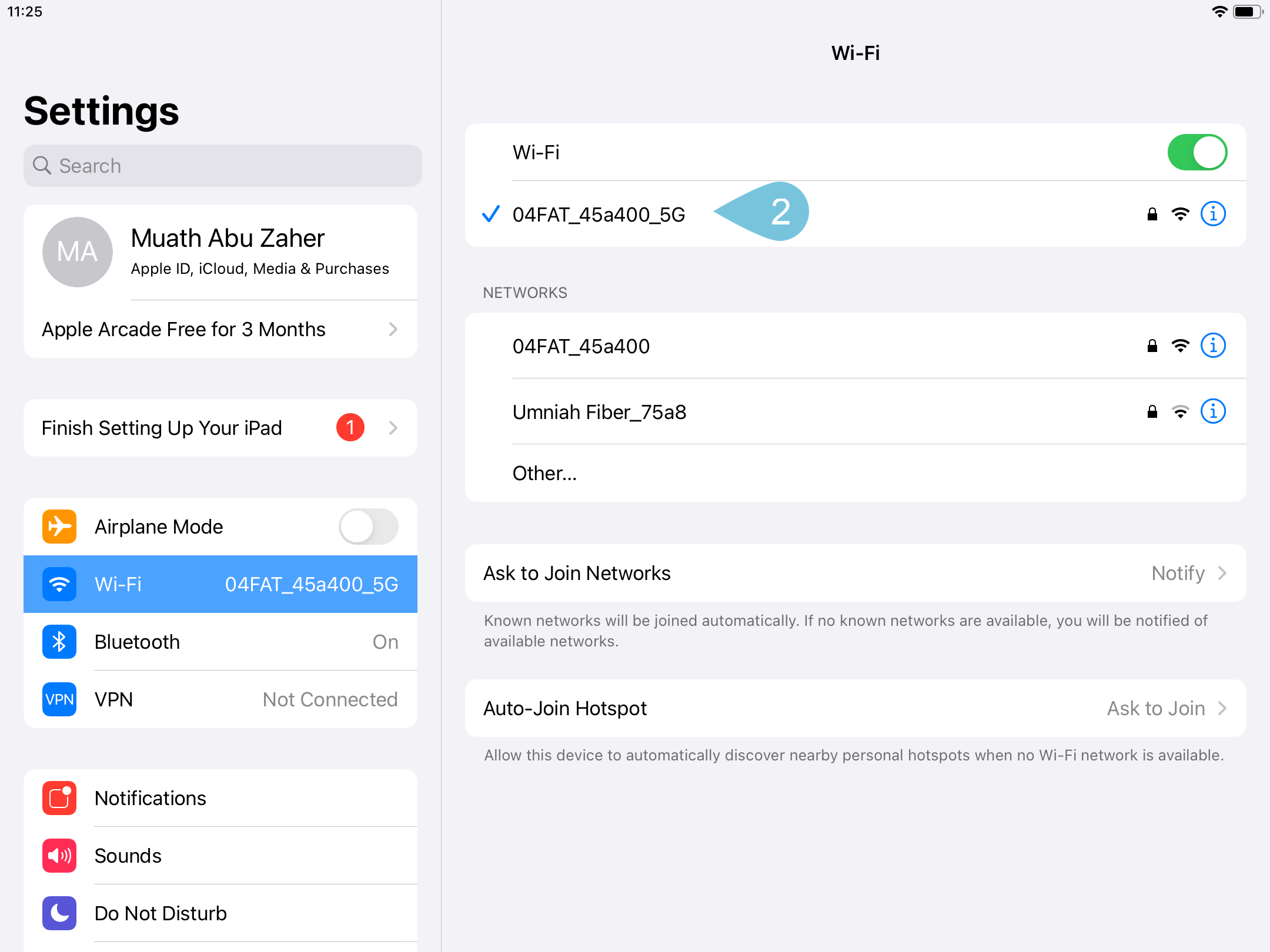Tap the info icon next to 04FAT_45a400_5G
This screenshot has height=952, width=1270.
1213,214
